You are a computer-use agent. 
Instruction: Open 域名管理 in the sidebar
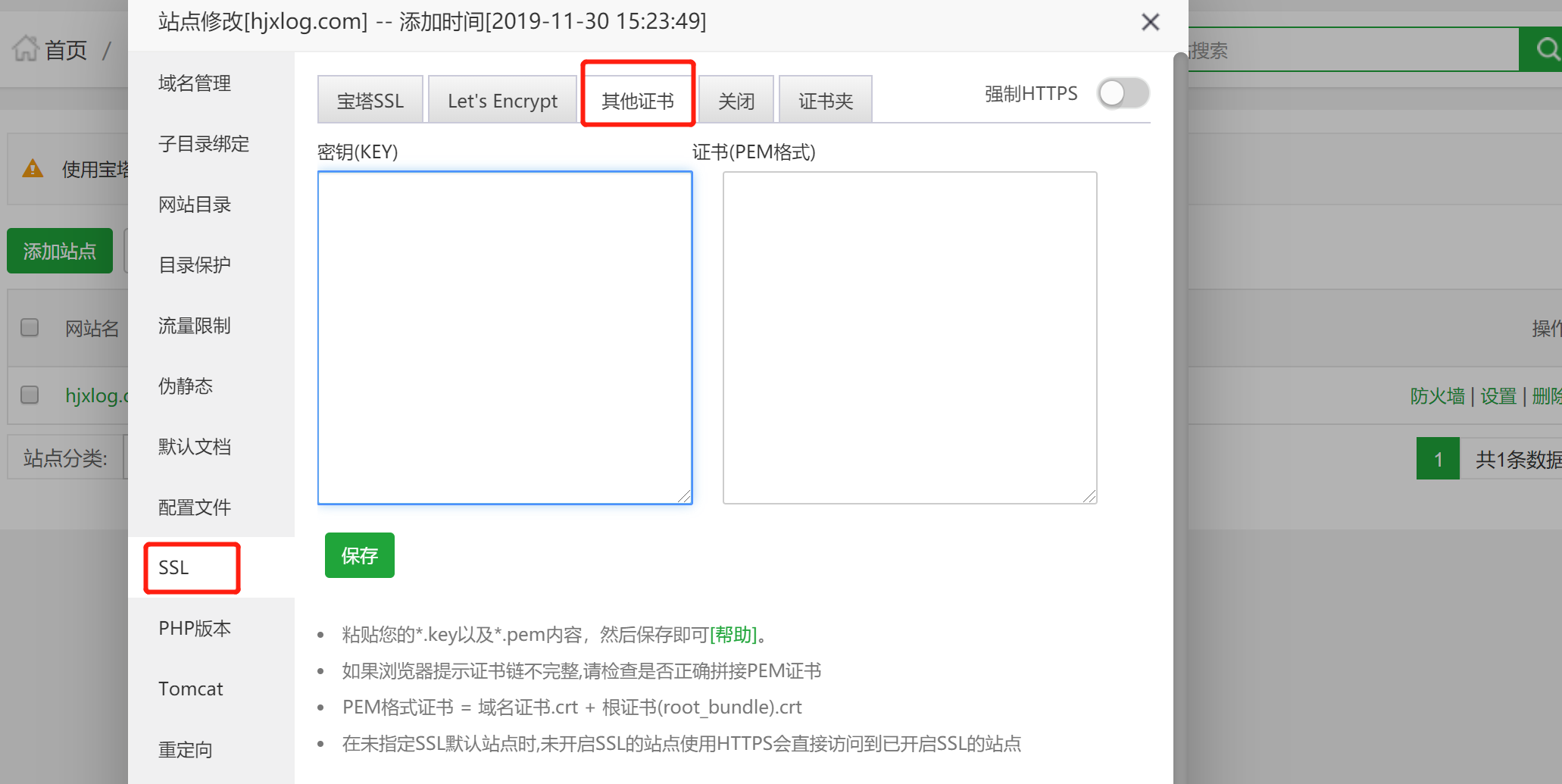195,83
